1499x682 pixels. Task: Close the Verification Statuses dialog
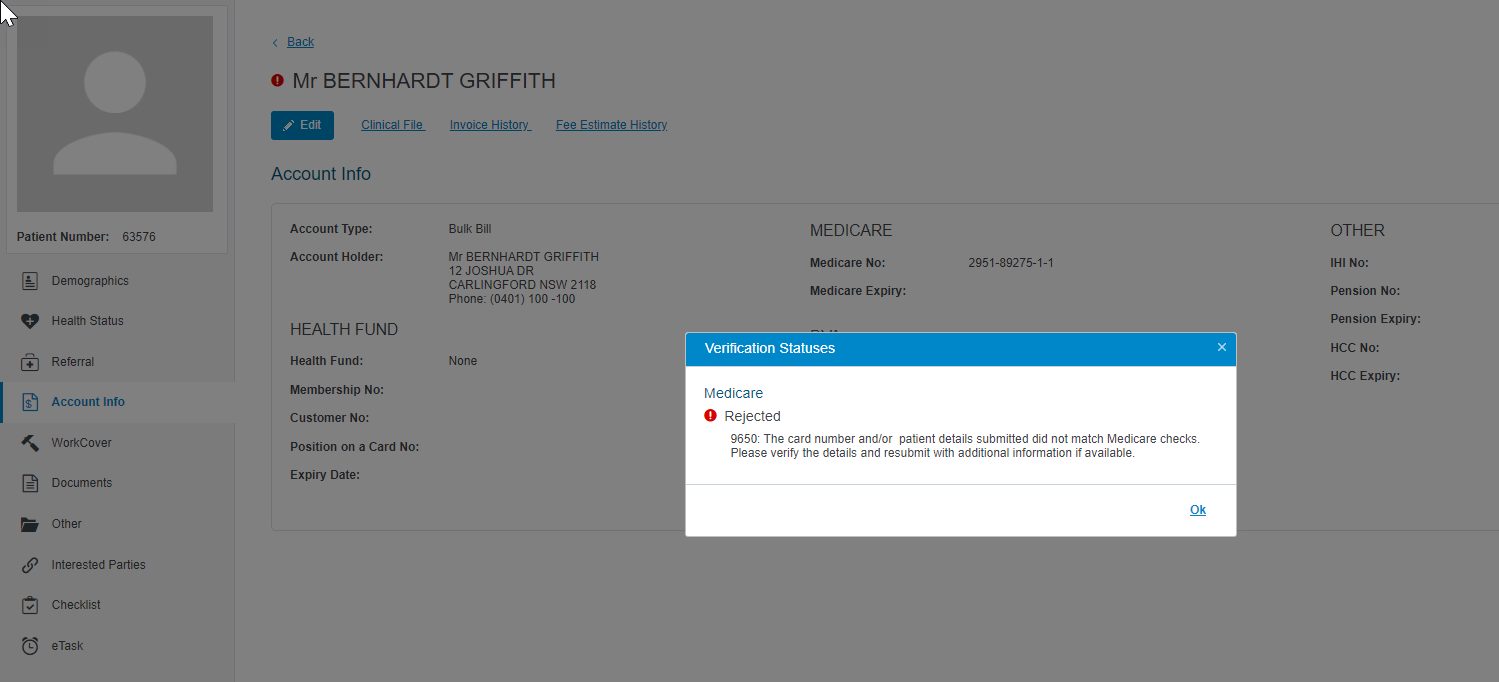click(1221, 347)
